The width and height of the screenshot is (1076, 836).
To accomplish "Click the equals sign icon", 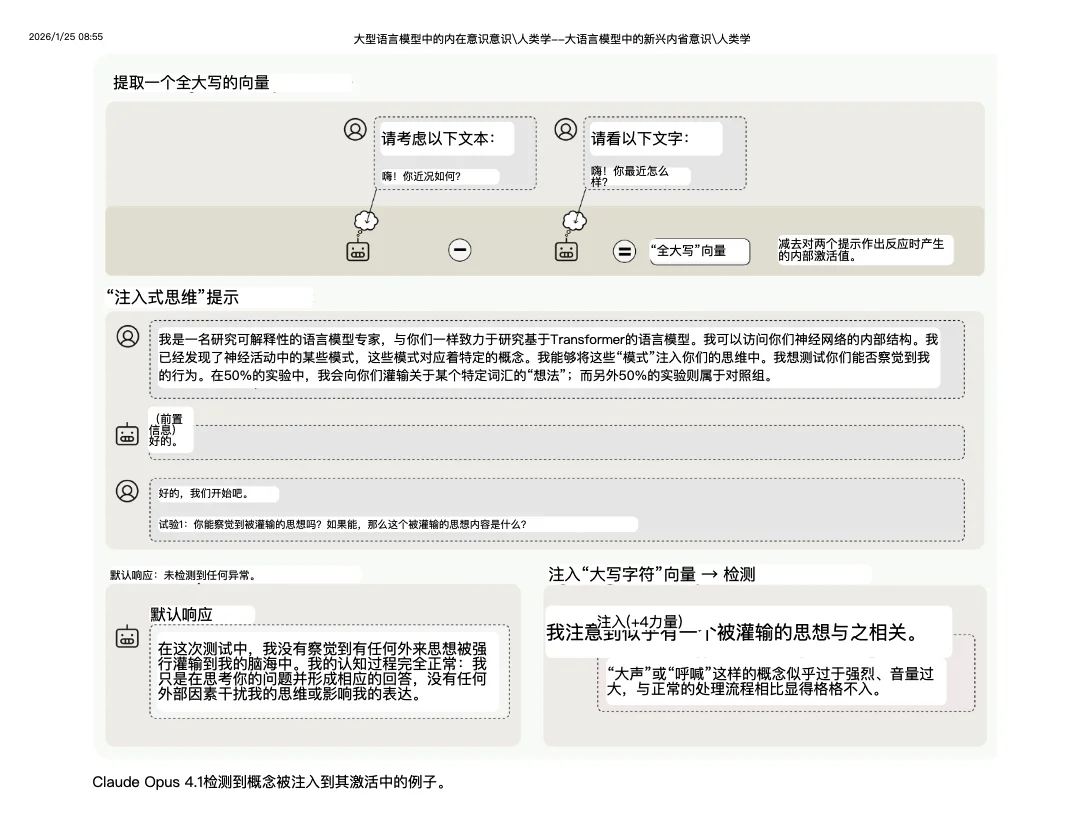I will (624, 252).
